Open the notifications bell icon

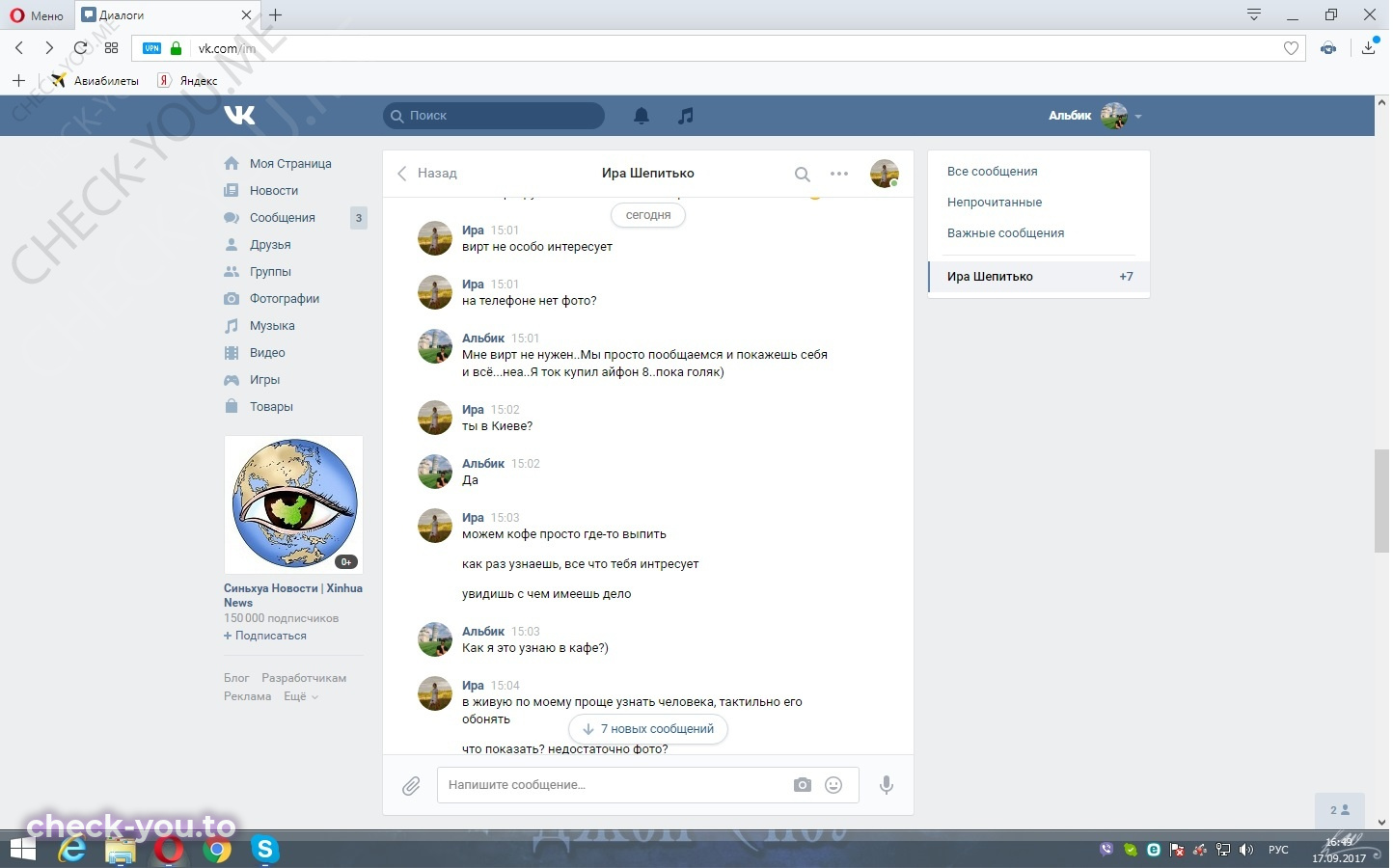click(x=642, y=116)
